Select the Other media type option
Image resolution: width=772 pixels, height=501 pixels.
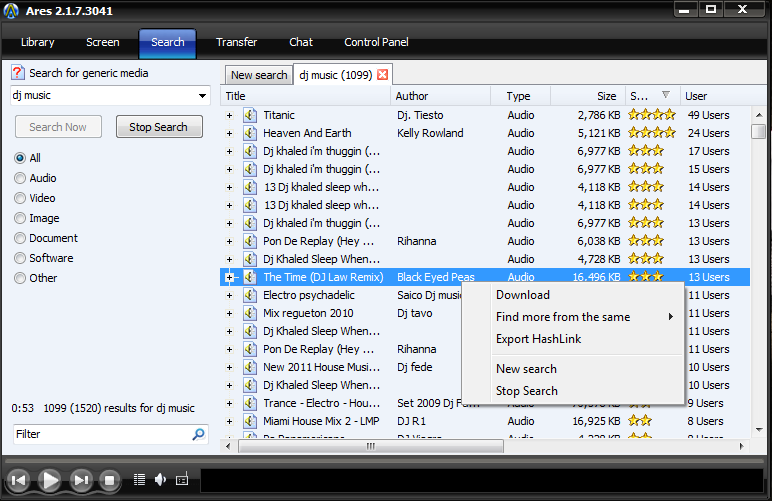tap(20, 278)
